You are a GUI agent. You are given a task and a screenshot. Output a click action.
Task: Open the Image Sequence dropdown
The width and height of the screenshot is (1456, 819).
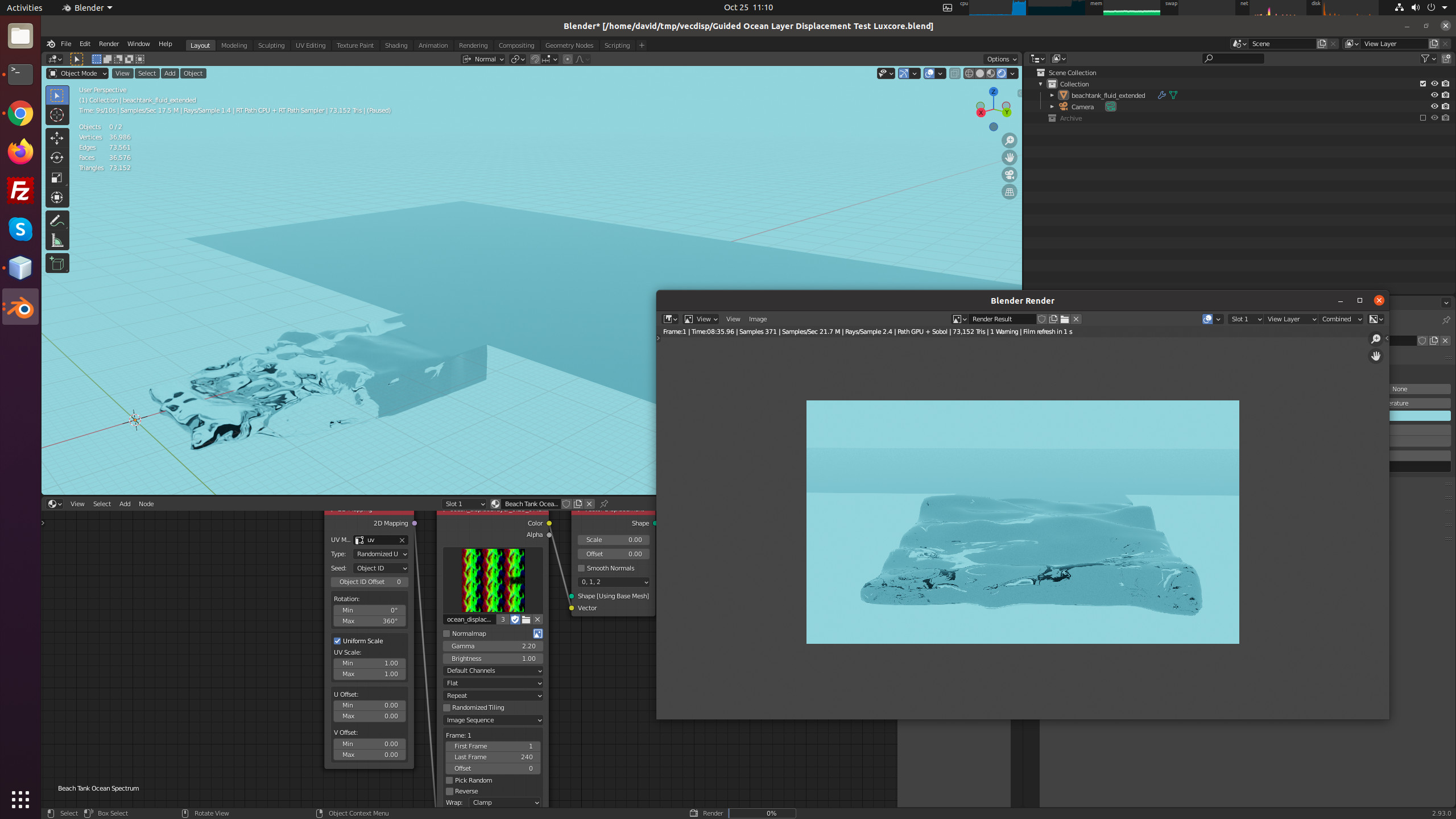tap(493, 720)
